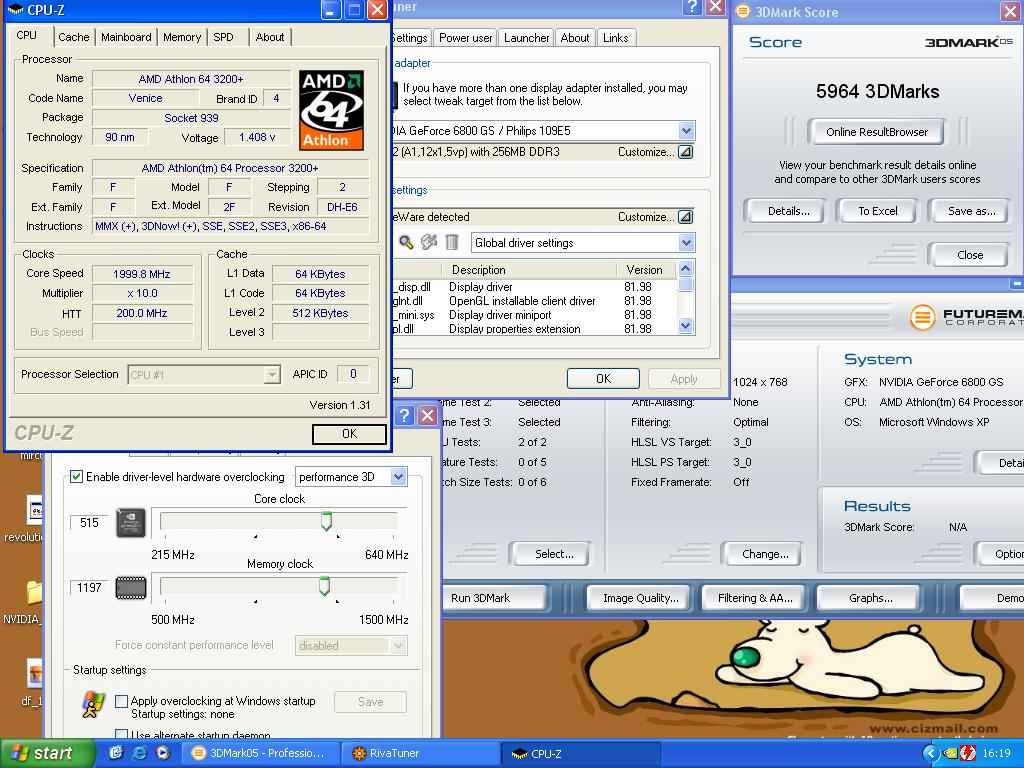This screenshot has width=1024, height=768.
Task: Click the wrench tool icon beside the magnifier
Action: click(x=428, y=242)
